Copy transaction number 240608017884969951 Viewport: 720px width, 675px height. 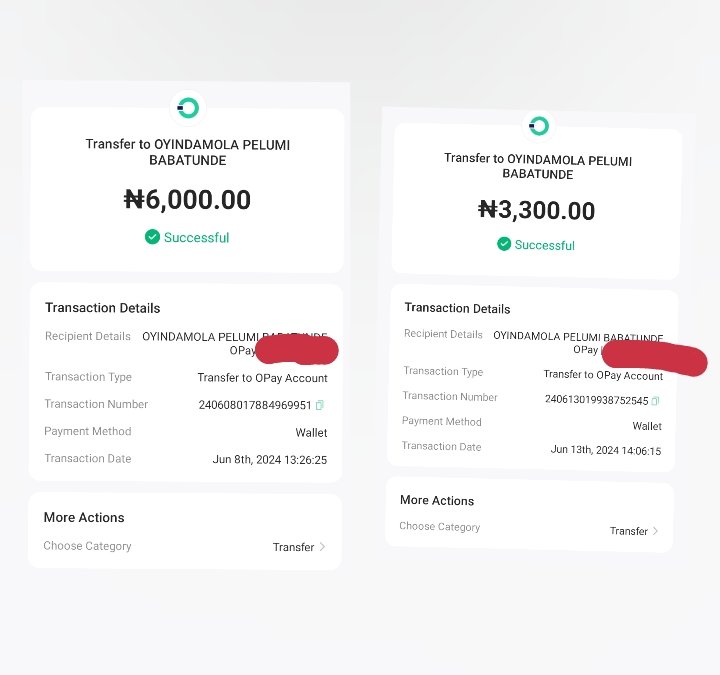[320, 405]
